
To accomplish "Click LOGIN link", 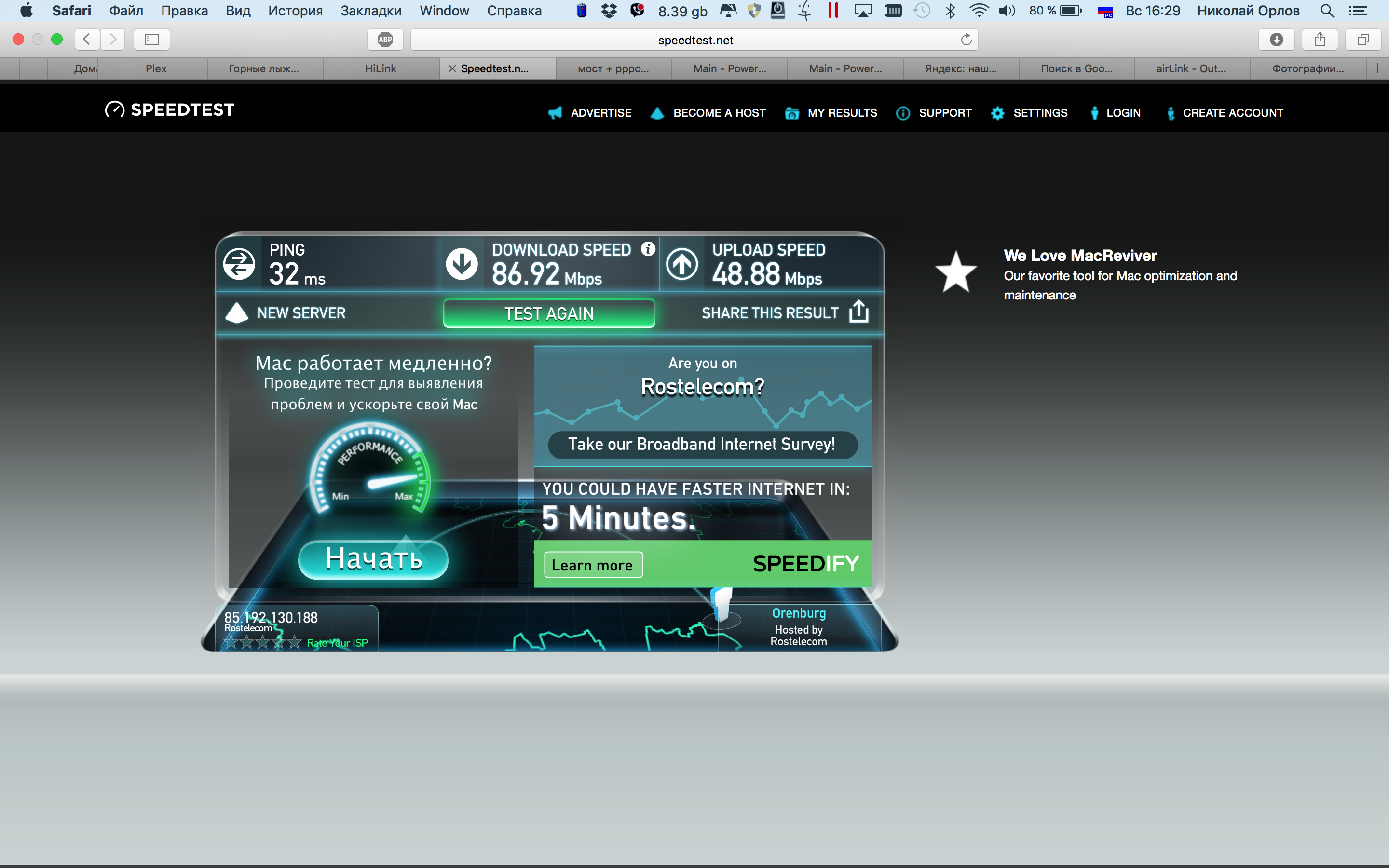I will [1123, 113].
